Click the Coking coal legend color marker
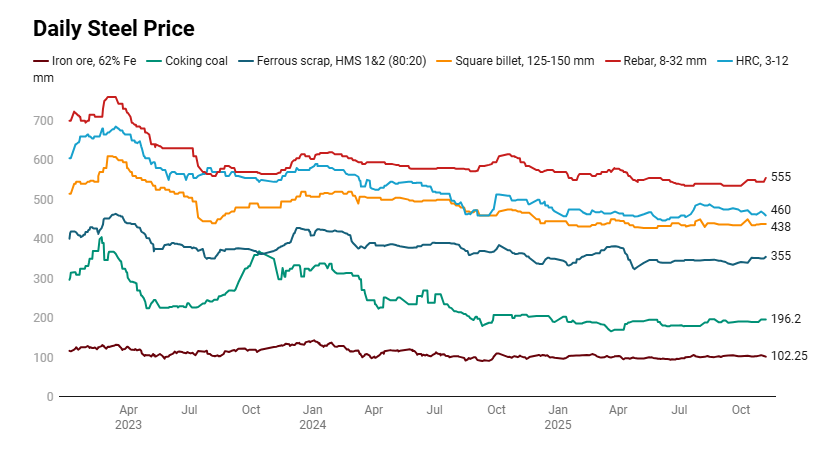 (155, 61)
